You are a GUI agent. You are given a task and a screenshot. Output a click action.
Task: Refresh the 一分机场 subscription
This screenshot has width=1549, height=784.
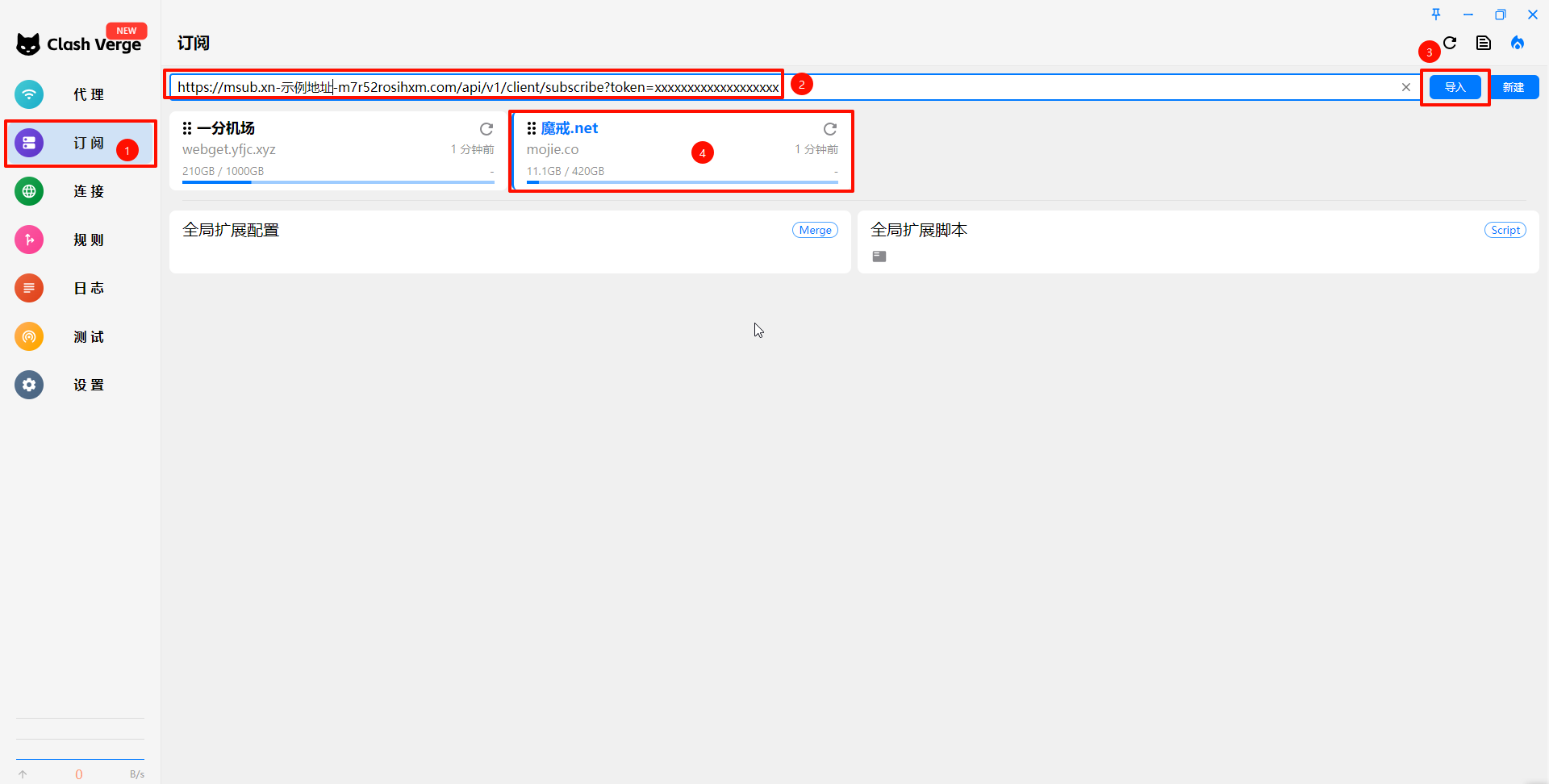pyautogui.click(x=486, y=129)
